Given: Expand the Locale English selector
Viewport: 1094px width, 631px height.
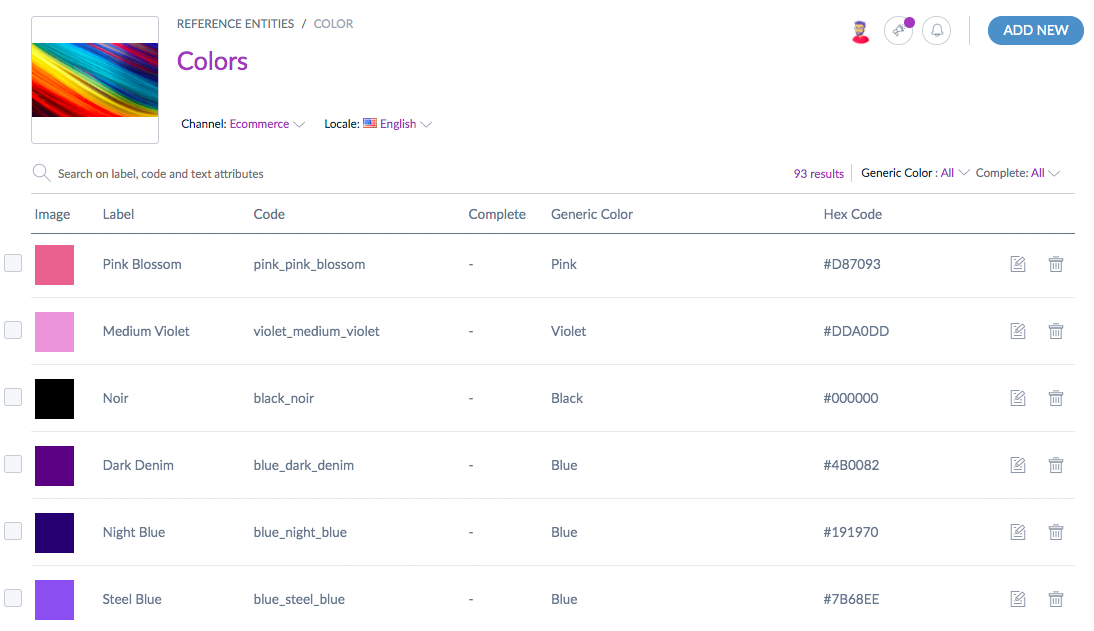Looking at the screenshot, I should click(x=405, y=124).
